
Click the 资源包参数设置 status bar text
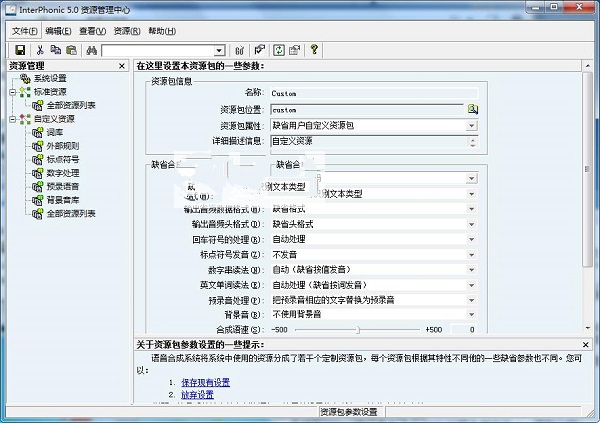coord(349,412)
